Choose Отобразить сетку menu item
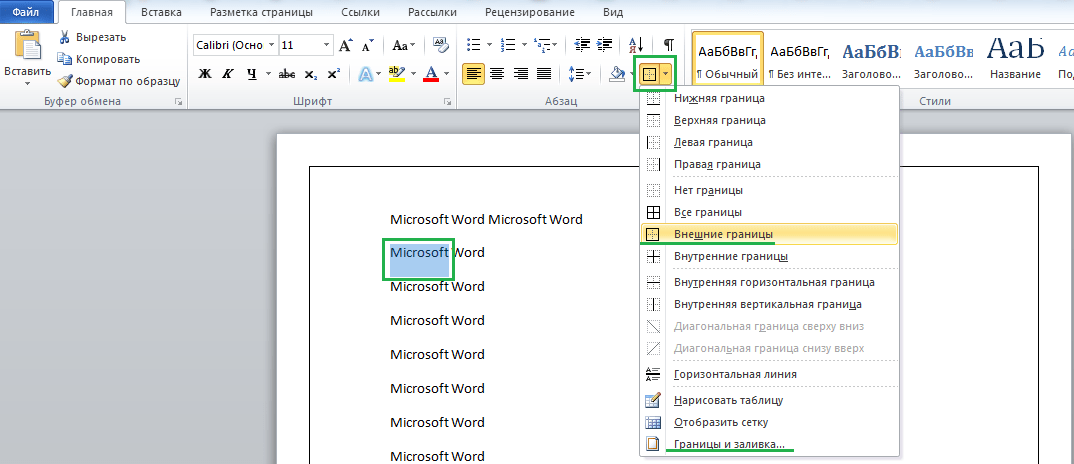The width and height of the screenshot is (1074, 464). tap(769, 422)
